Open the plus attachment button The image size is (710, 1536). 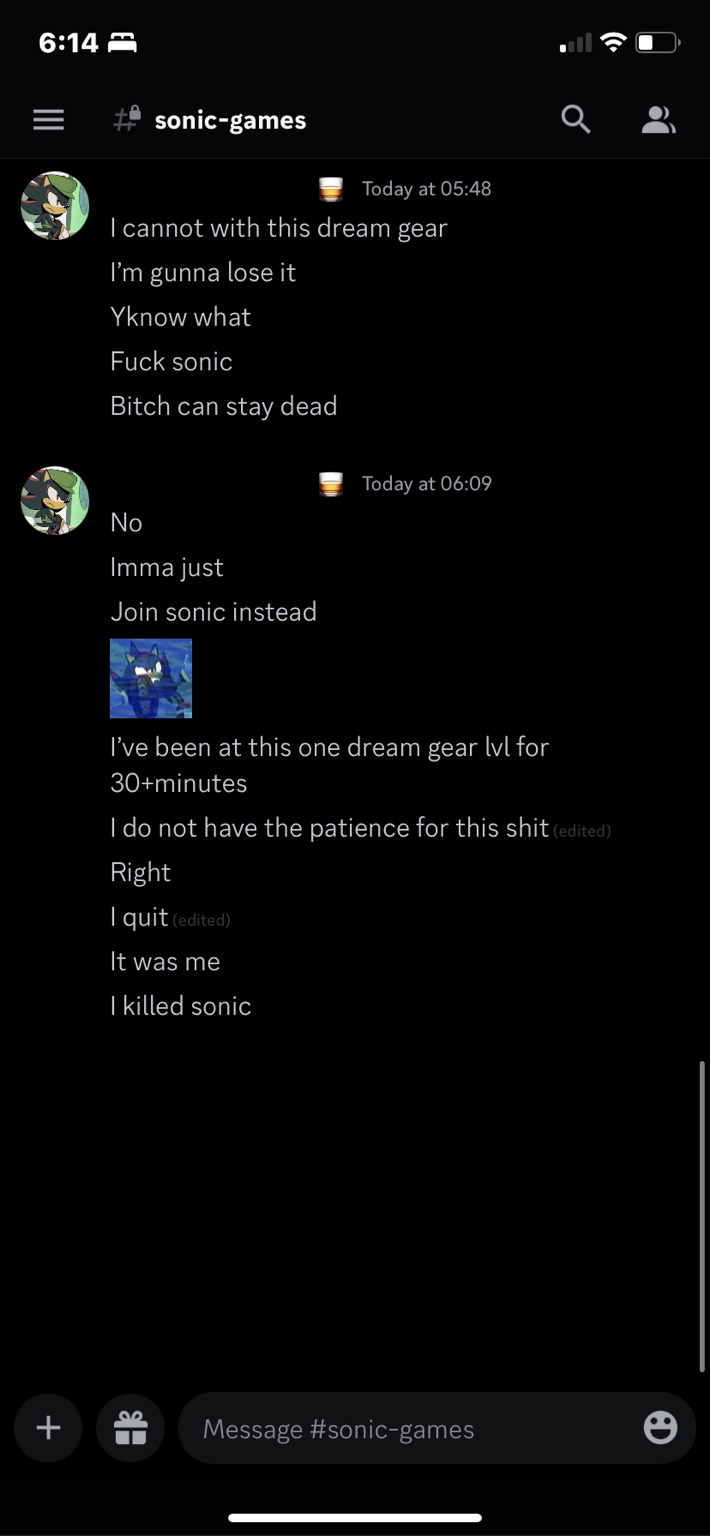(48, 1428)
